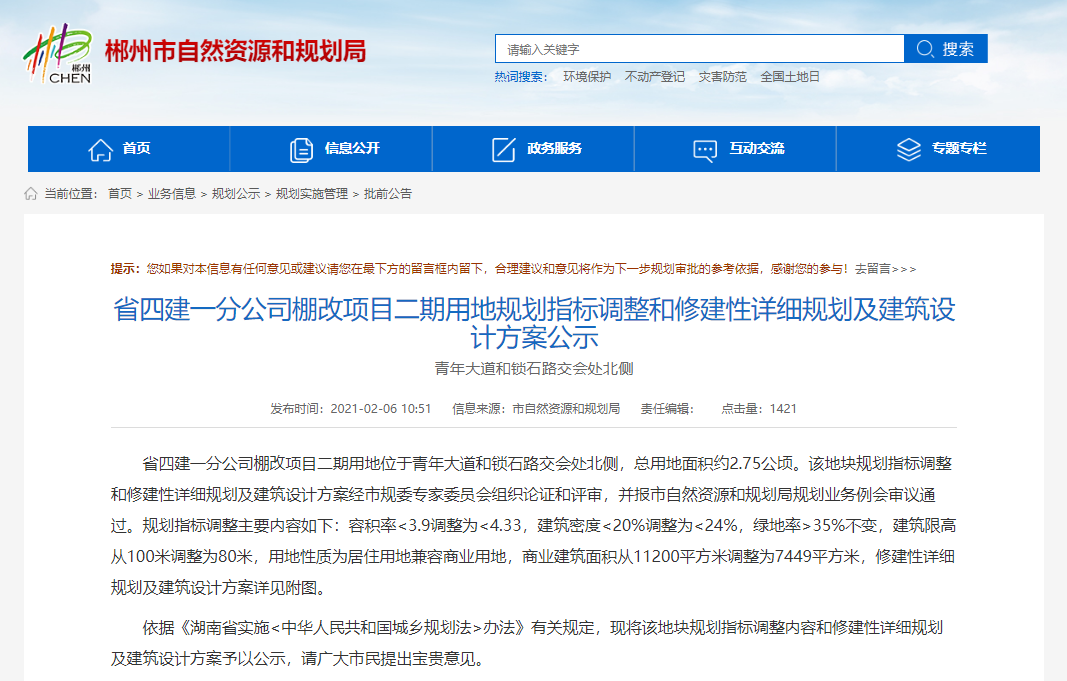Click the 搜索 search button
Image resolution: width=1067 pixels, height=681 pixels.
point(945,49)
